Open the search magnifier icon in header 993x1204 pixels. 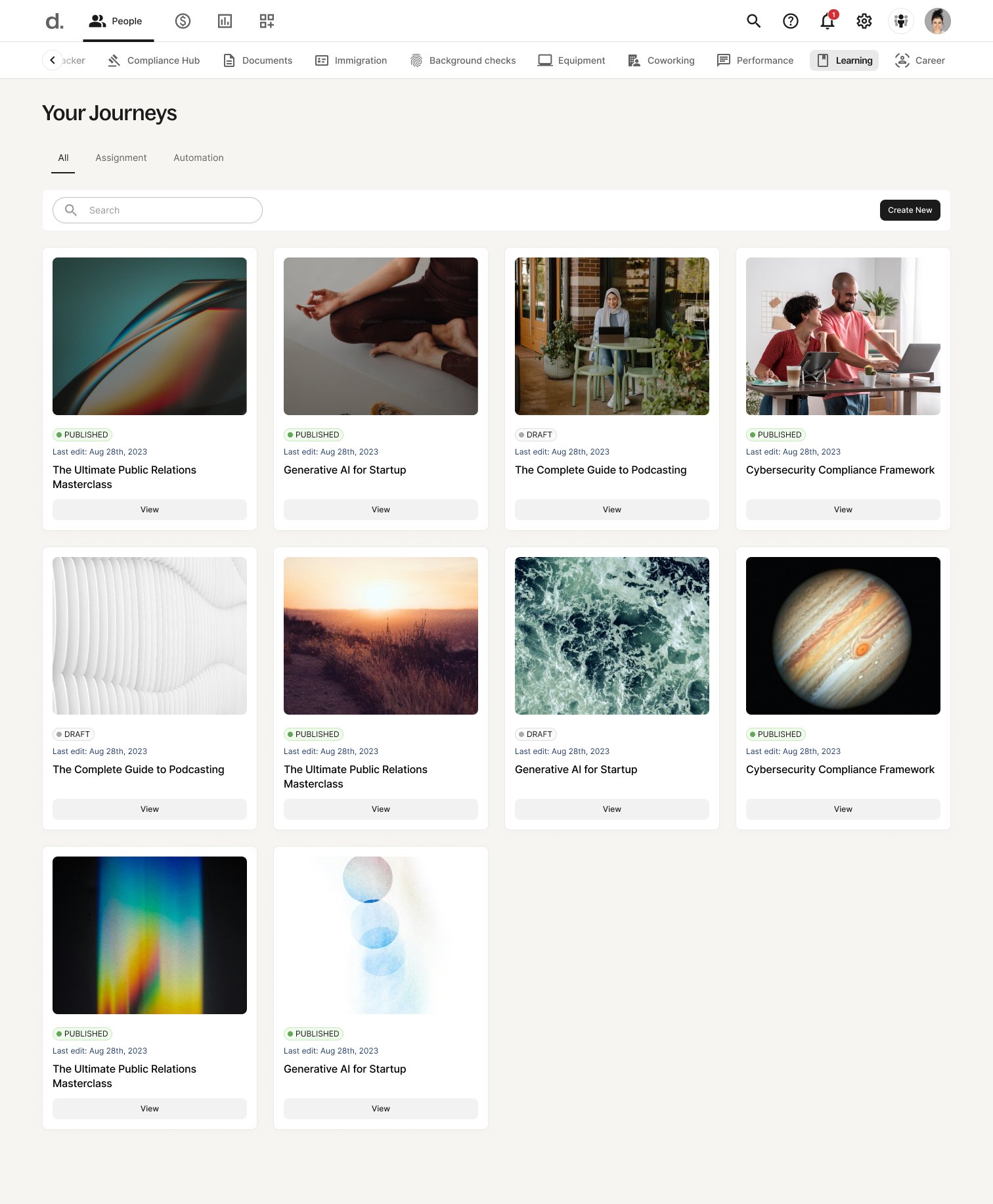pyautogui.click(x=753, y=21)
